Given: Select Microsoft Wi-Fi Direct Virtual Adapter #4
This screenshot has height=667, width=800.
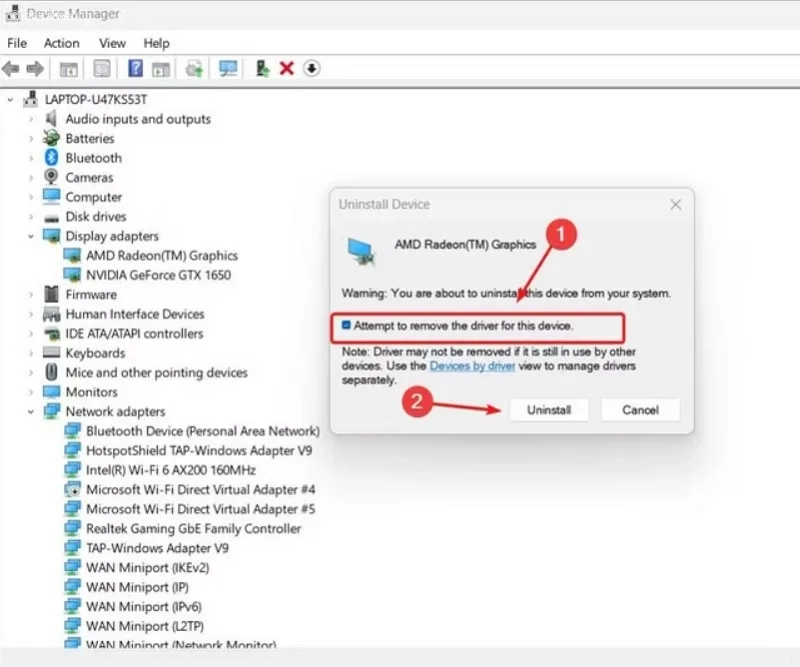Looking at the screenshot, I should [x=201, y=489].
